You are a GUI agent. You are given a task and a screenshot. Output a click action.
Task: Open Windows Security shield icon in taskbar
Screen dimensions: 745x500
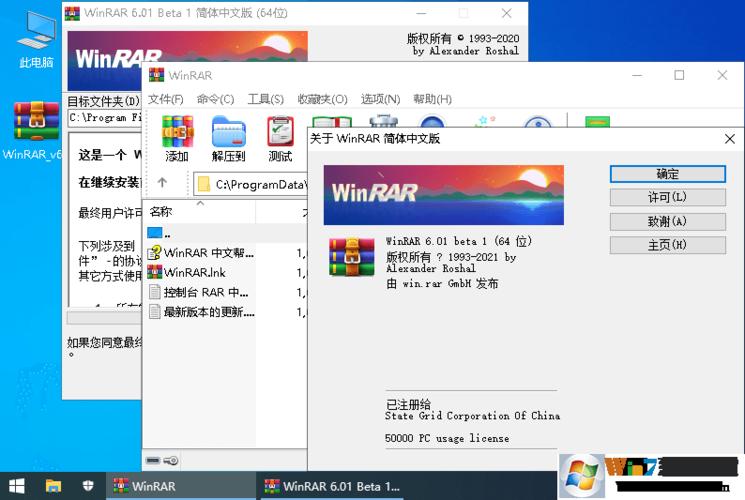coord(88,486)
